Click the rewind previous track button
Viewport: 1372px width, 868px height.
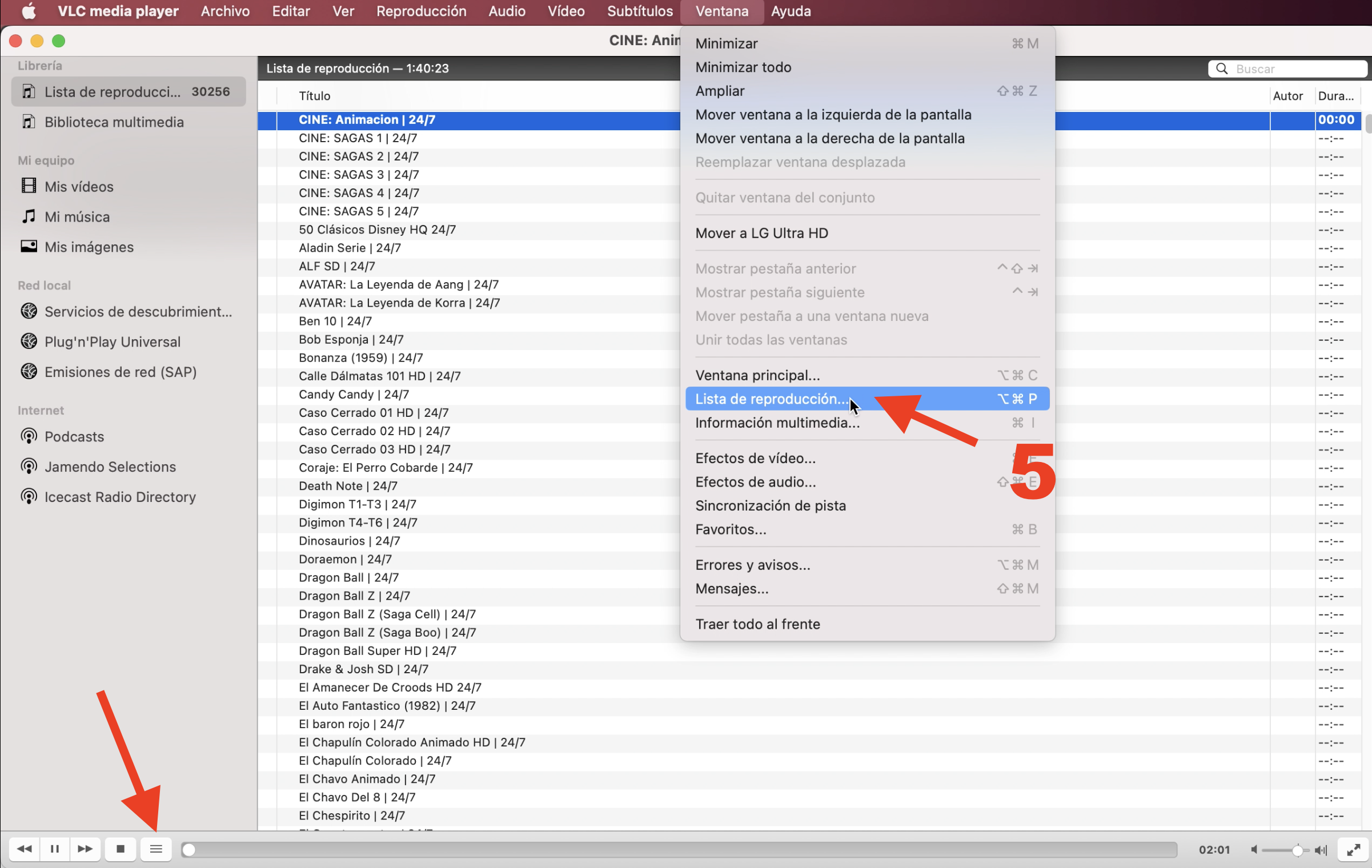pyautogui.click(x=24, y=849)
